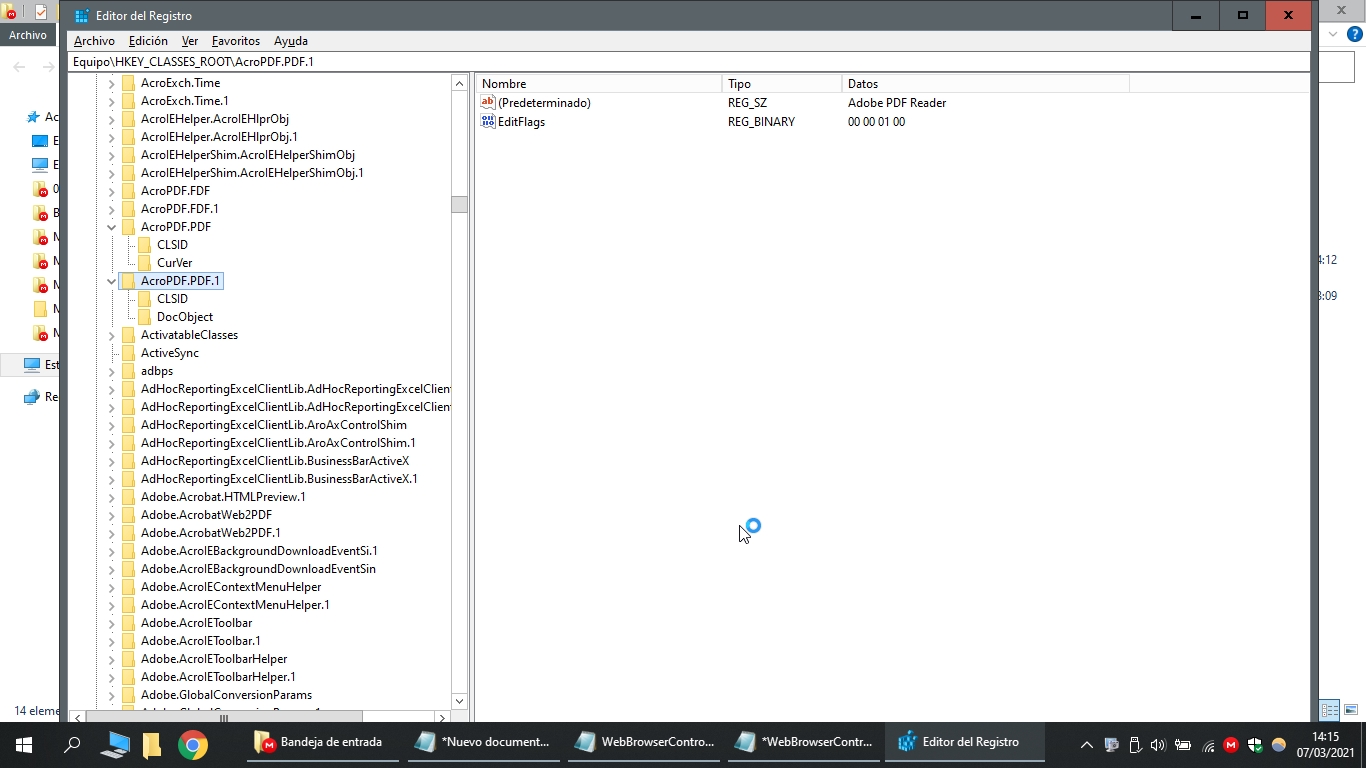Viewport: 1366px width, 768px height.
Task: Show hidden tray icons chevron
Action: [x=1087, y=744]
